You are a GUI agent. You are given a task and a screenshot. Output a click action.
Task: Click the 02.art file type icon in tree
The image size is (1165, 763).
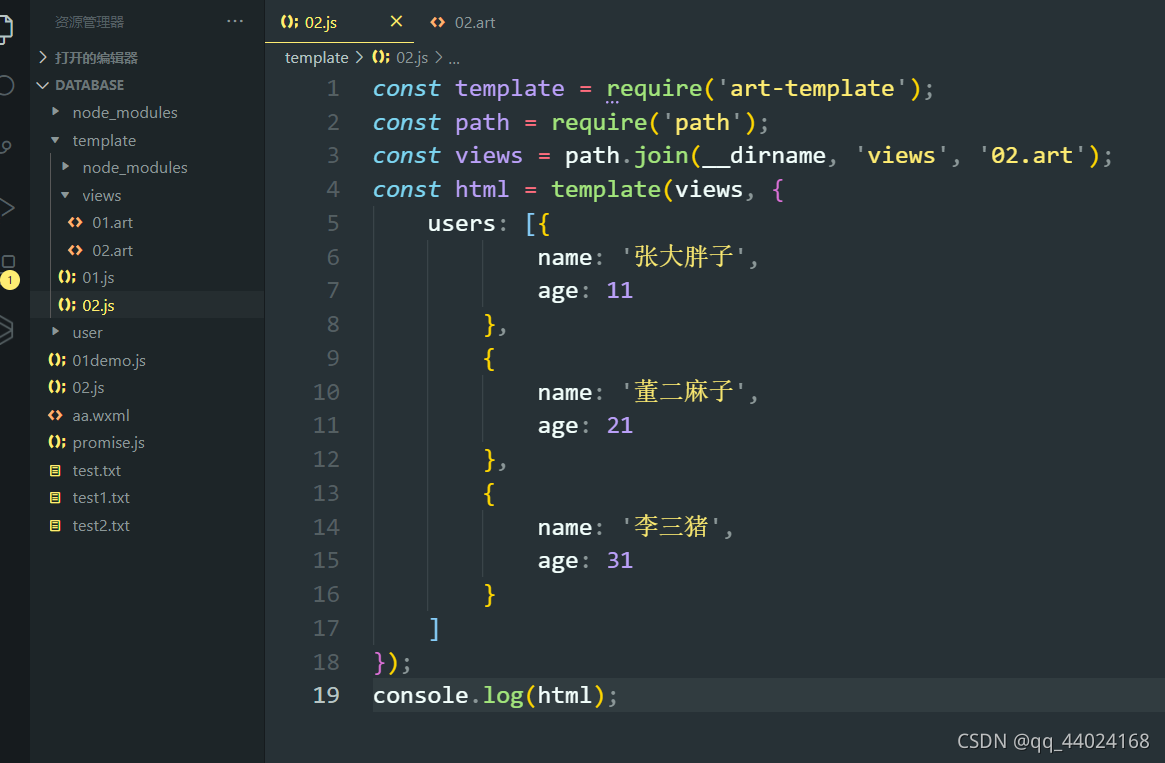75,250
